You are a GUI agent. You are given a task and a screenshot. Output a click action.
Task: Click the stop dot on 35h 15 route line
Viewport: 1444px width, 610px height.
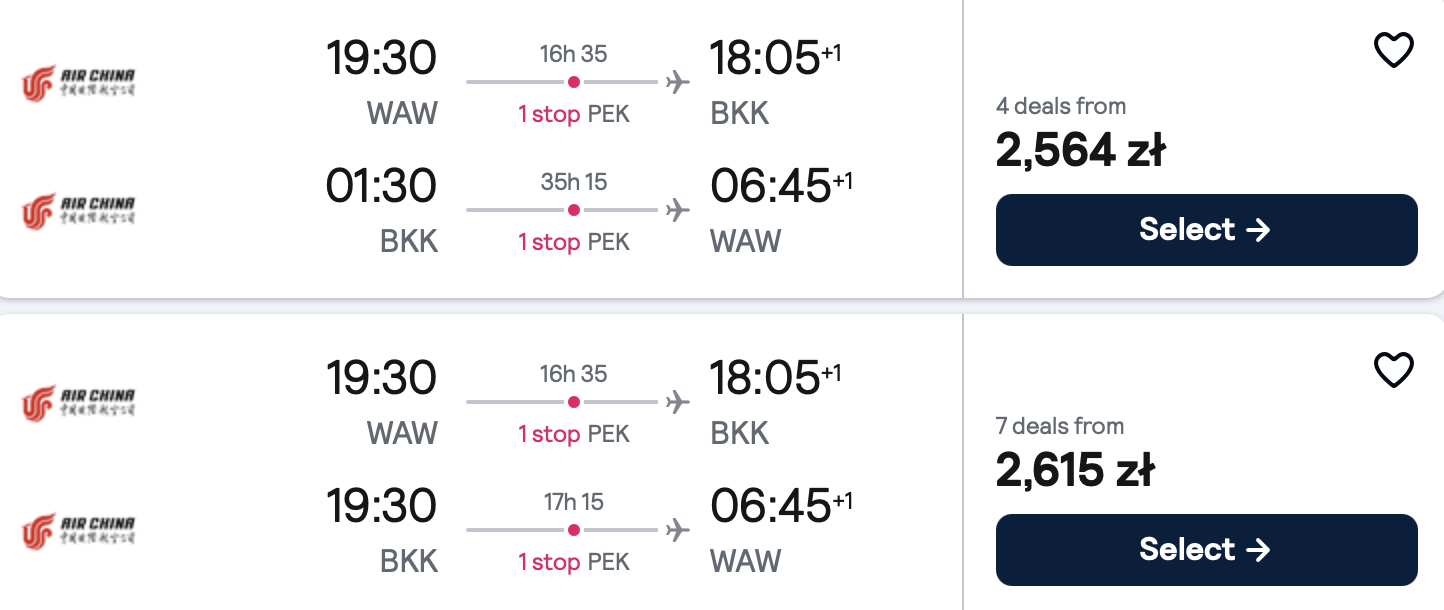[574, 210]
